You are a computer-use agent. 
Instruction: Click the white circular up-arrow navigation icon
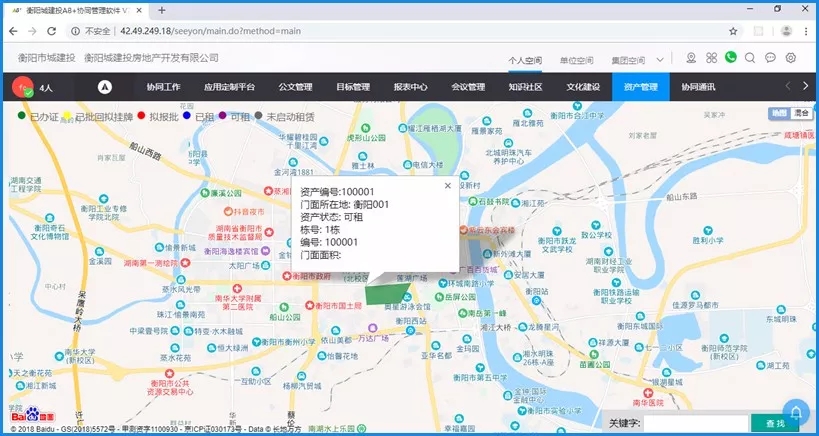(x=105, y=87)
